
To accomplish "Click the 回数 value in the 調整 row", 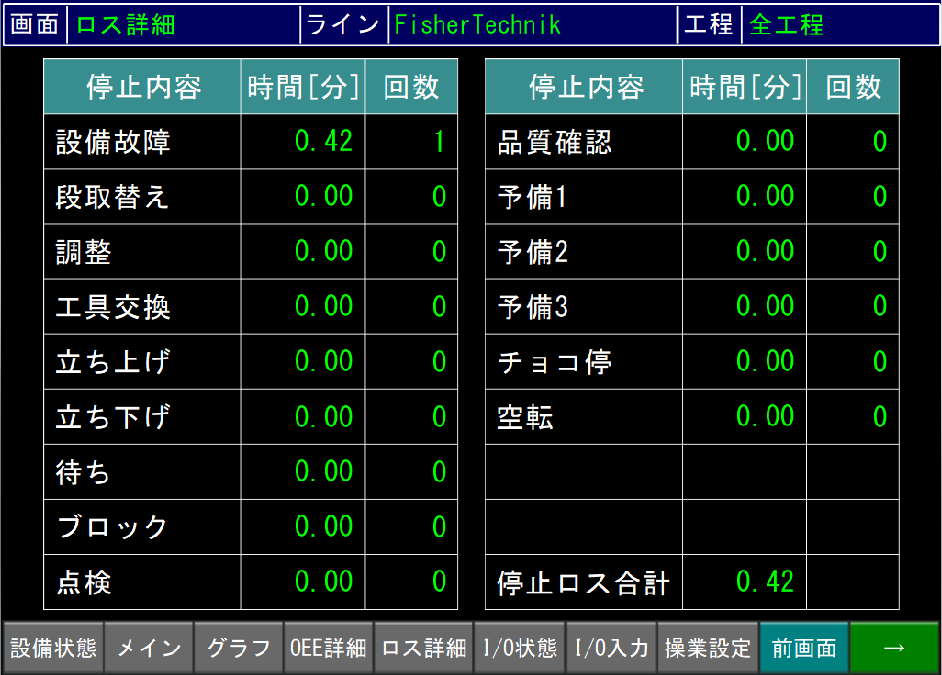I will [439, 251].
